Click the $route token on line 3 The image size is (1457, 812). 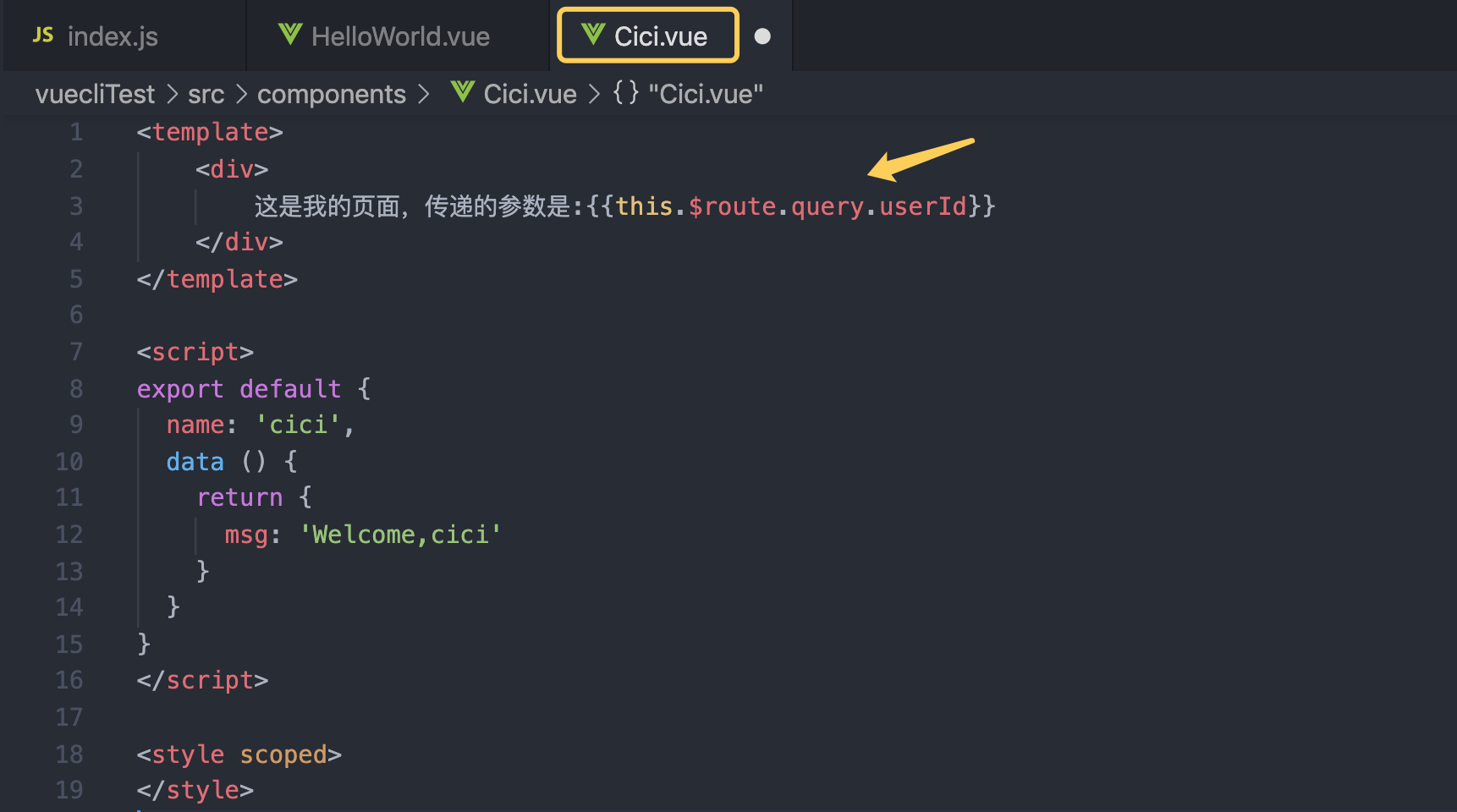tap(732, 206)
